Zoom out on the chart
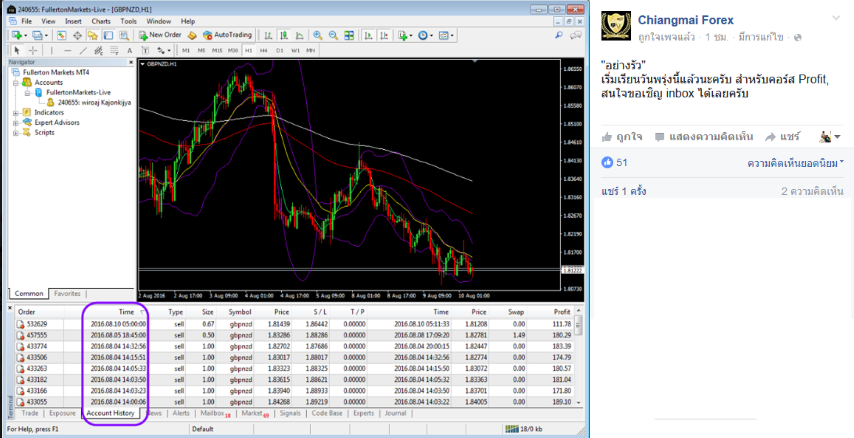 [333, 35]
